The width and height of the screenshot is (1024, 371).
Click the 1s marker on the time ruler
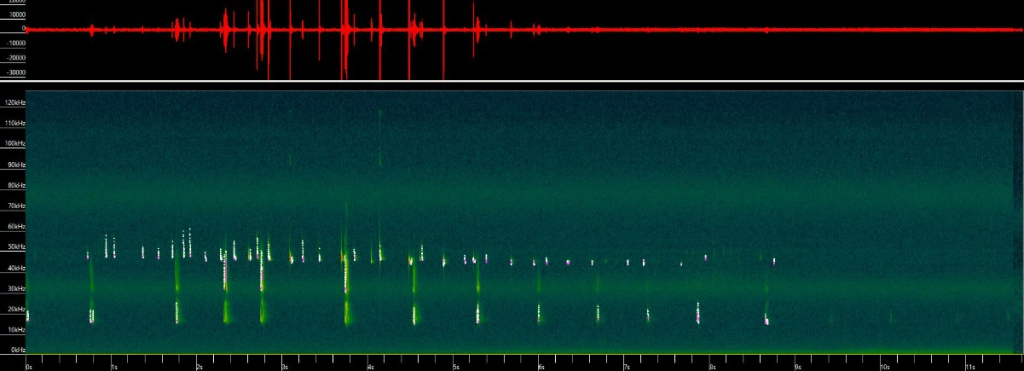tap(115, 367)
